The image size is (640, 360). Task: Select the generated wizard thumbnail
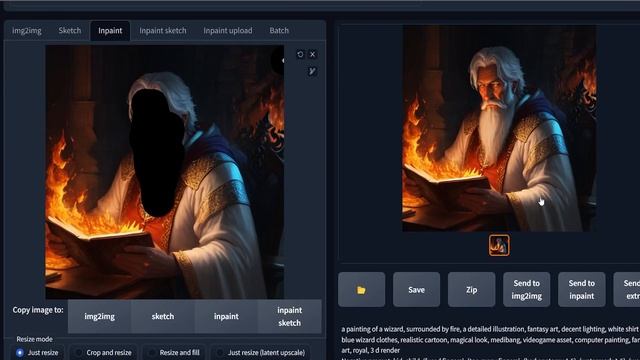[x=499, y=245]
